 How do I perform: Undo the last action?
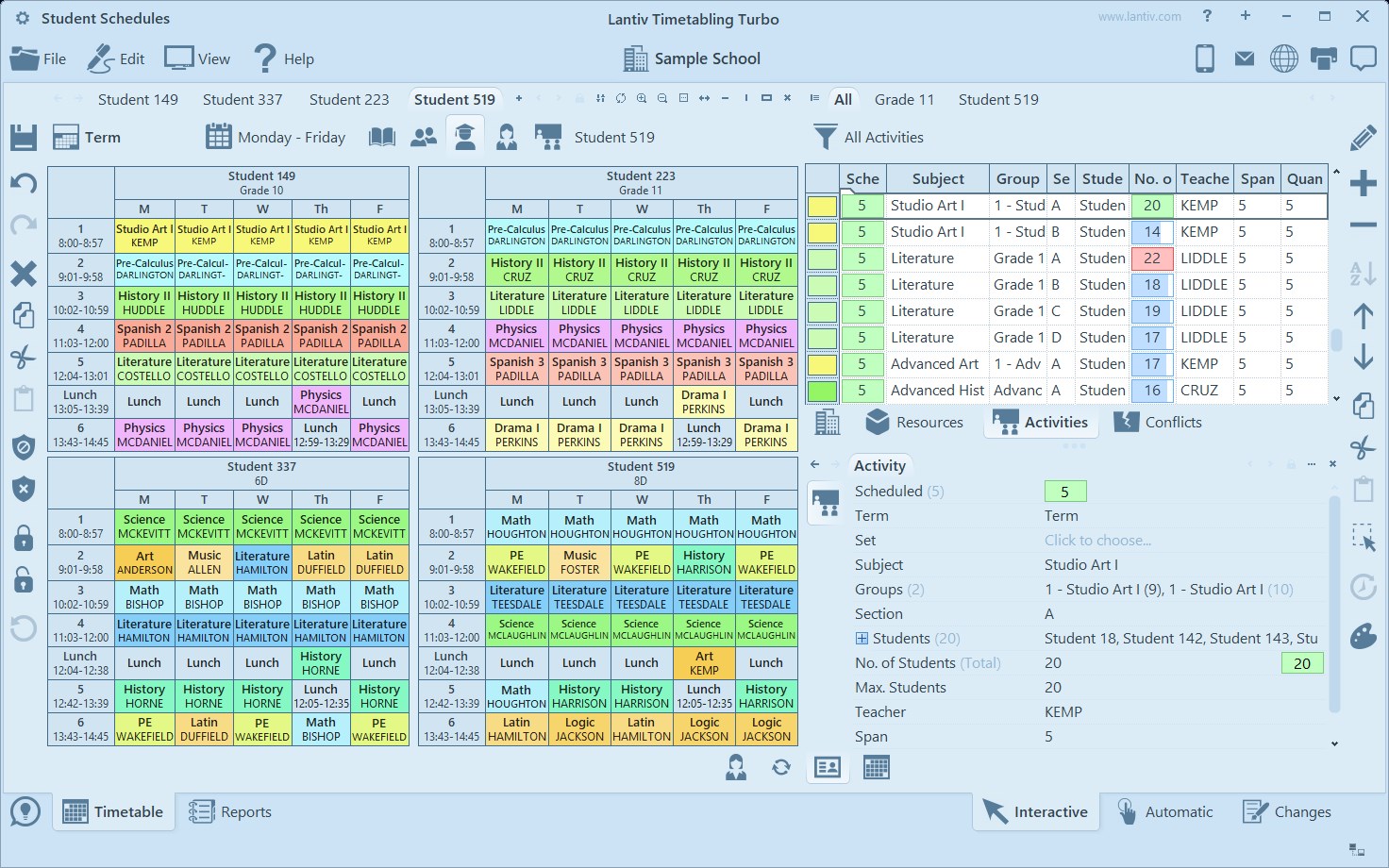click(24, 183)
